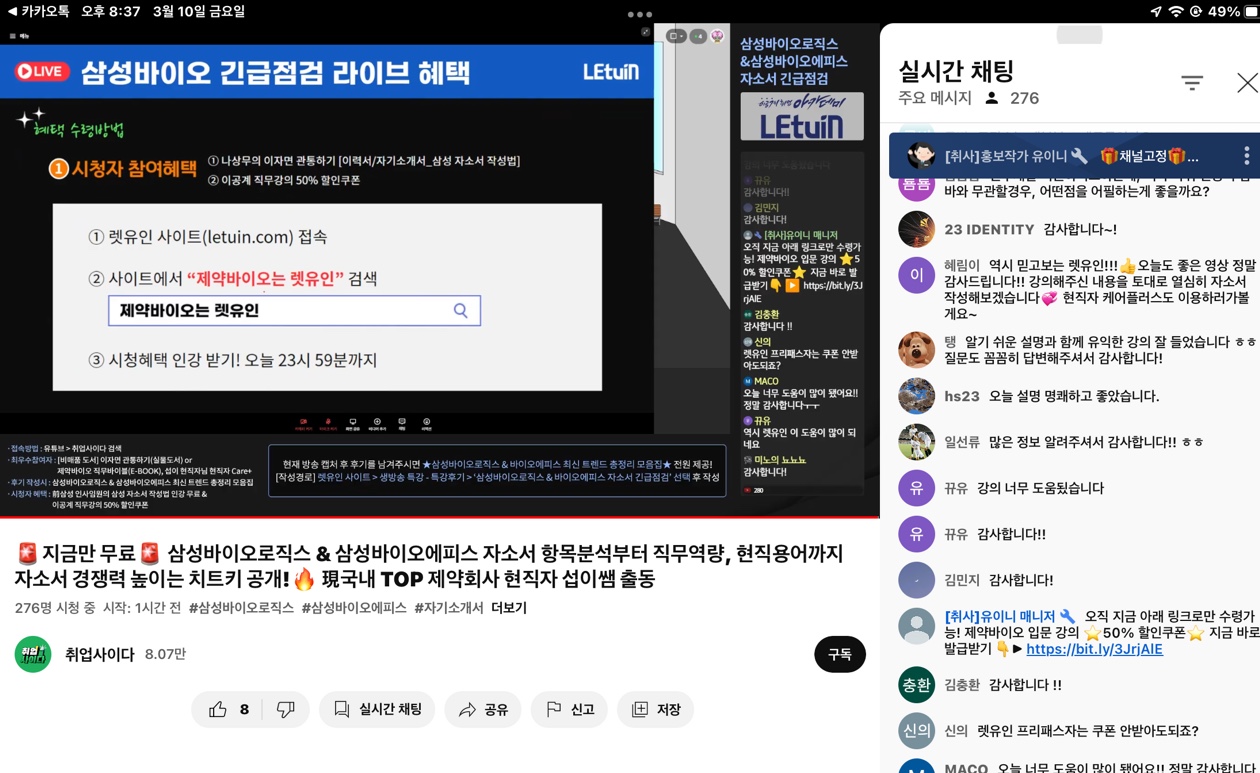Open the live chat filter icon
Image resolution: width=1260 pixels, height=773 pixels.
(x=1192, y=83)
